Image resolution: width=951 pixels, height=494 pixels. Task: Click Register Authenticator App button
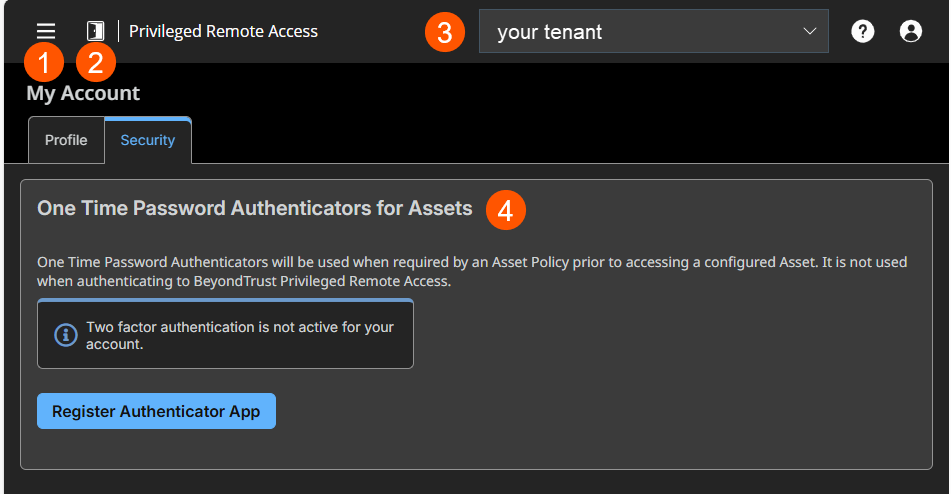click(156, 411)
